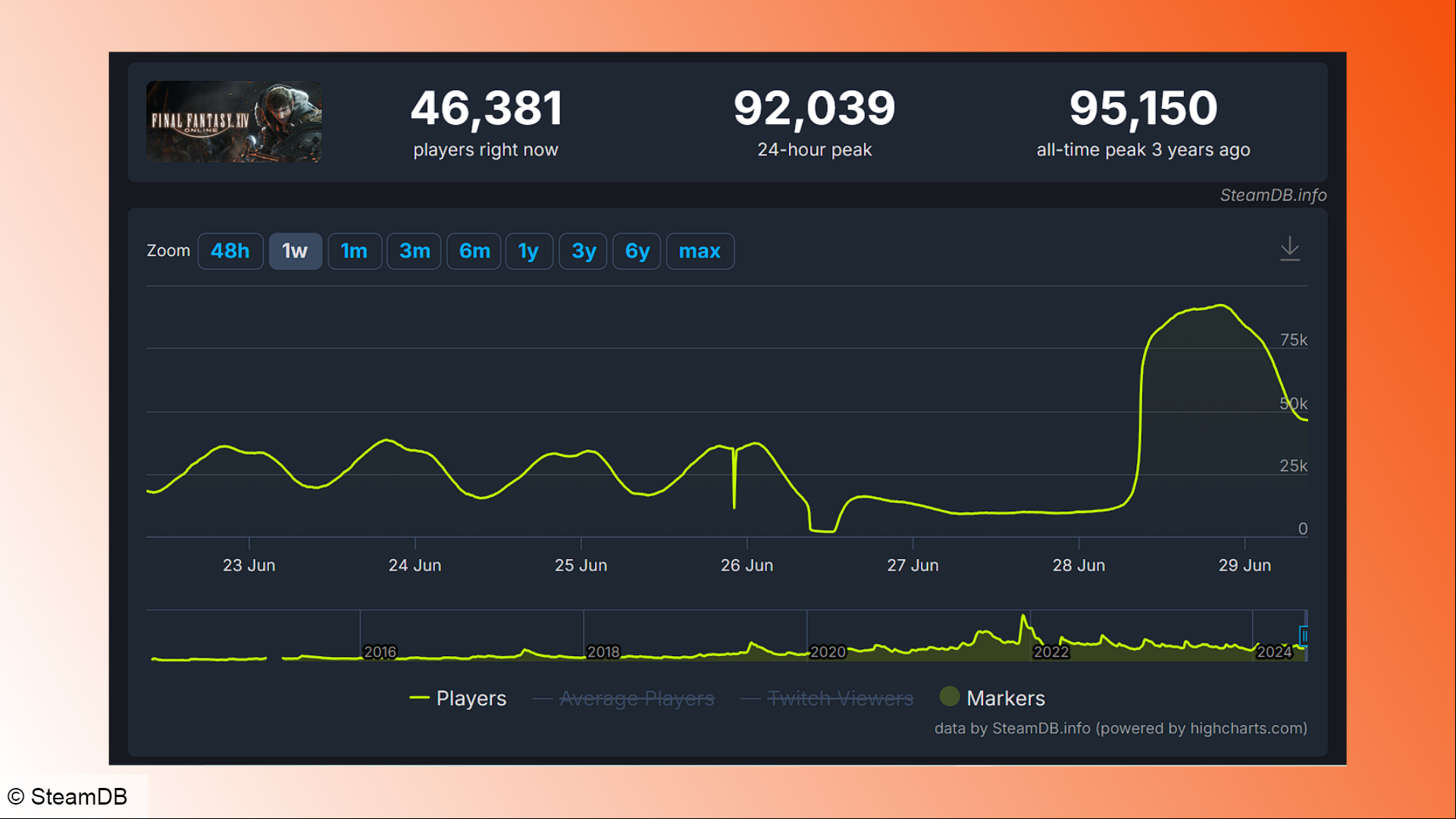Viewport: 1456px width, 819px height.
Task: Click the 46,381 players right now figure
Action: coord(486,108)
